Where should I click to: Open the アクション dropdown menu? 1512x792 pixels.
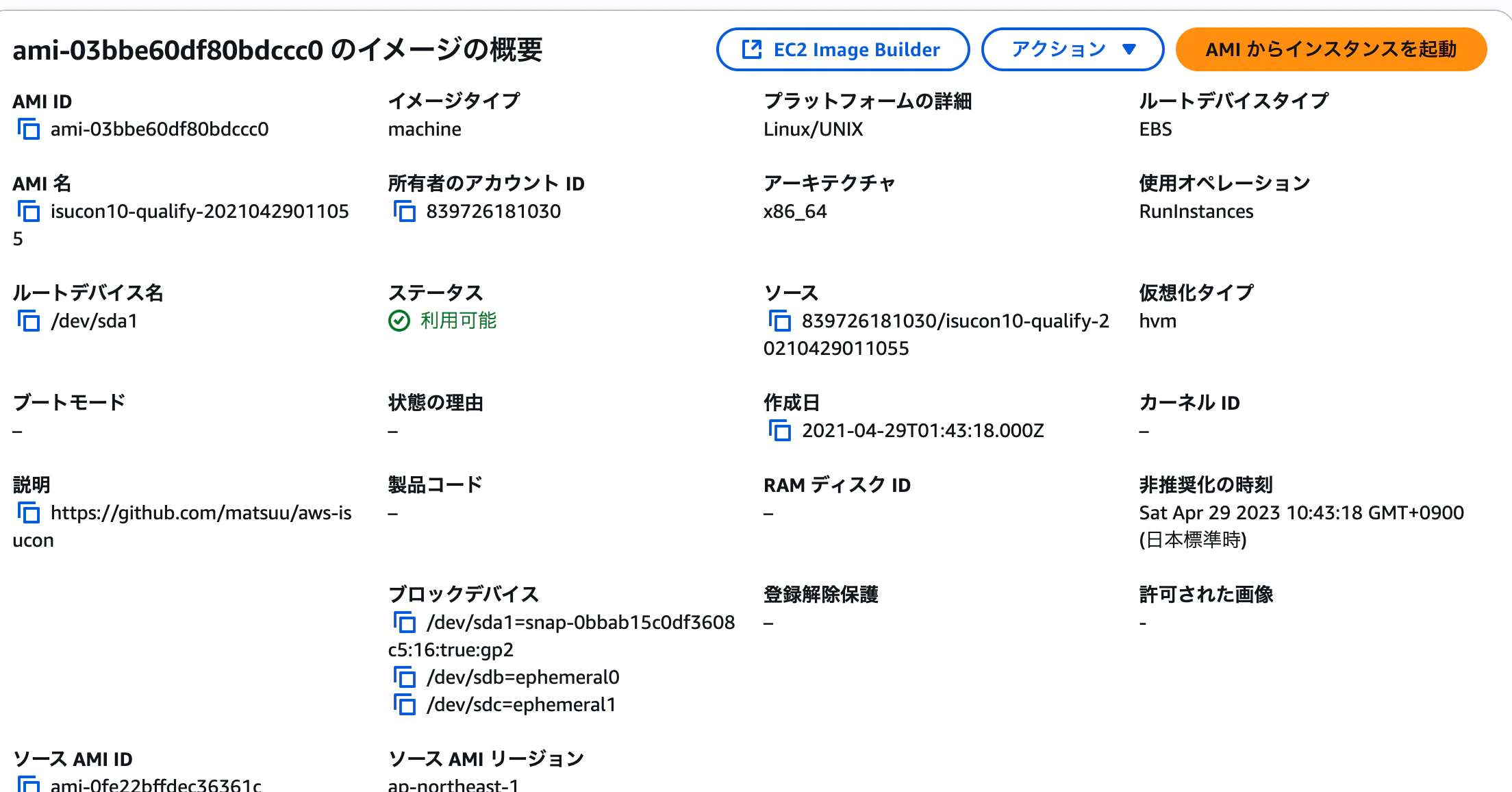pyautogui.click(x=1072, y=49)
